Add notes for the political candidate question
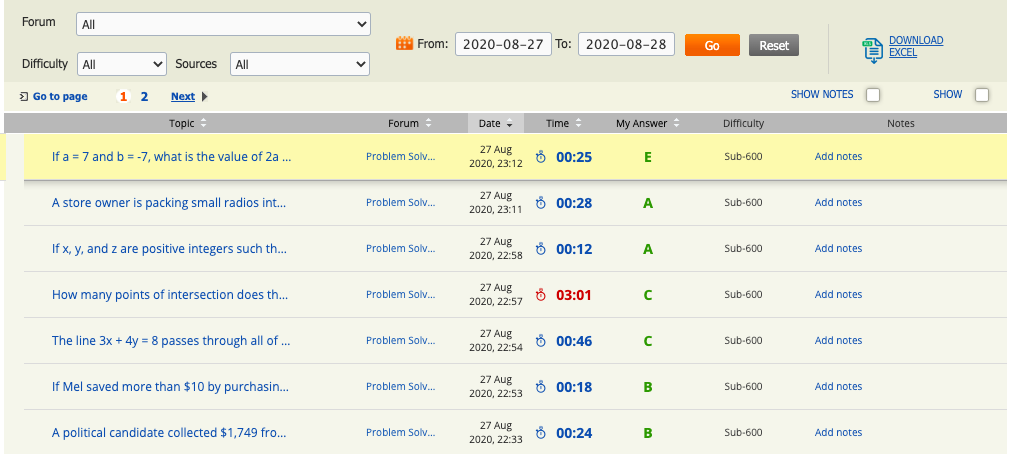Image resolution: width=1026 pixels, height=454 pixels. [x=838, y=433]
